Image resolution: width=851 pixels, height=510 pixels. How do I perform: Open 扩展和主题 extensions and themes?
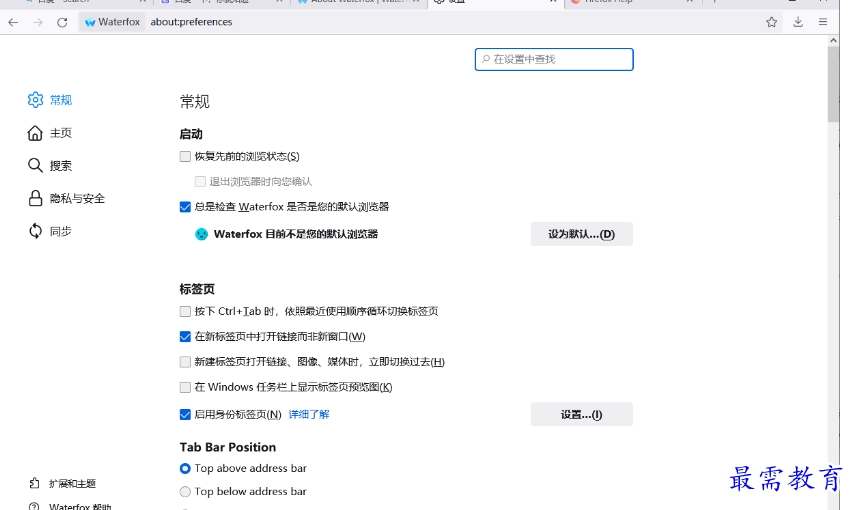pos(62,483)
